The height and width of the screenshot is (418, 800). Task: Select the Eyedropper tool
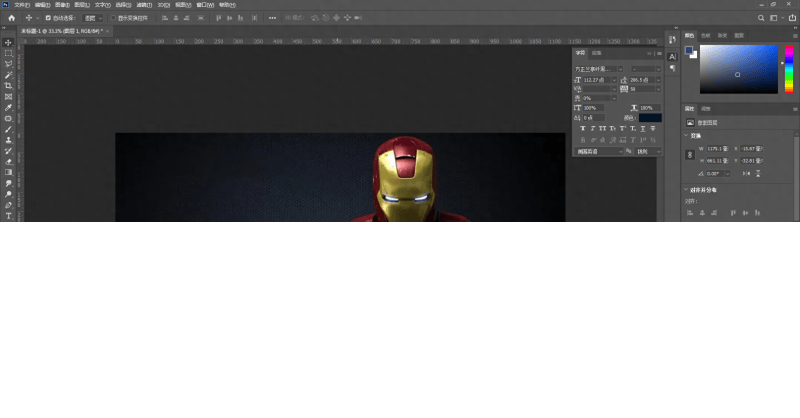8,107
